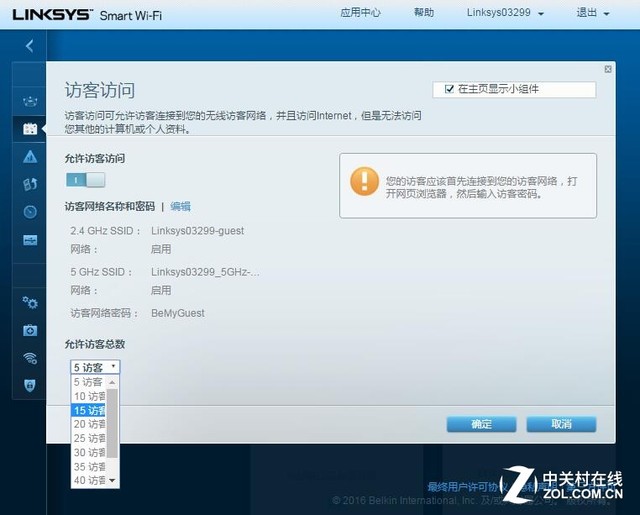Screen dimensions: 640x515
Task: Click dropdown list scroll-down arrow
Action: (x=112, y=480)
